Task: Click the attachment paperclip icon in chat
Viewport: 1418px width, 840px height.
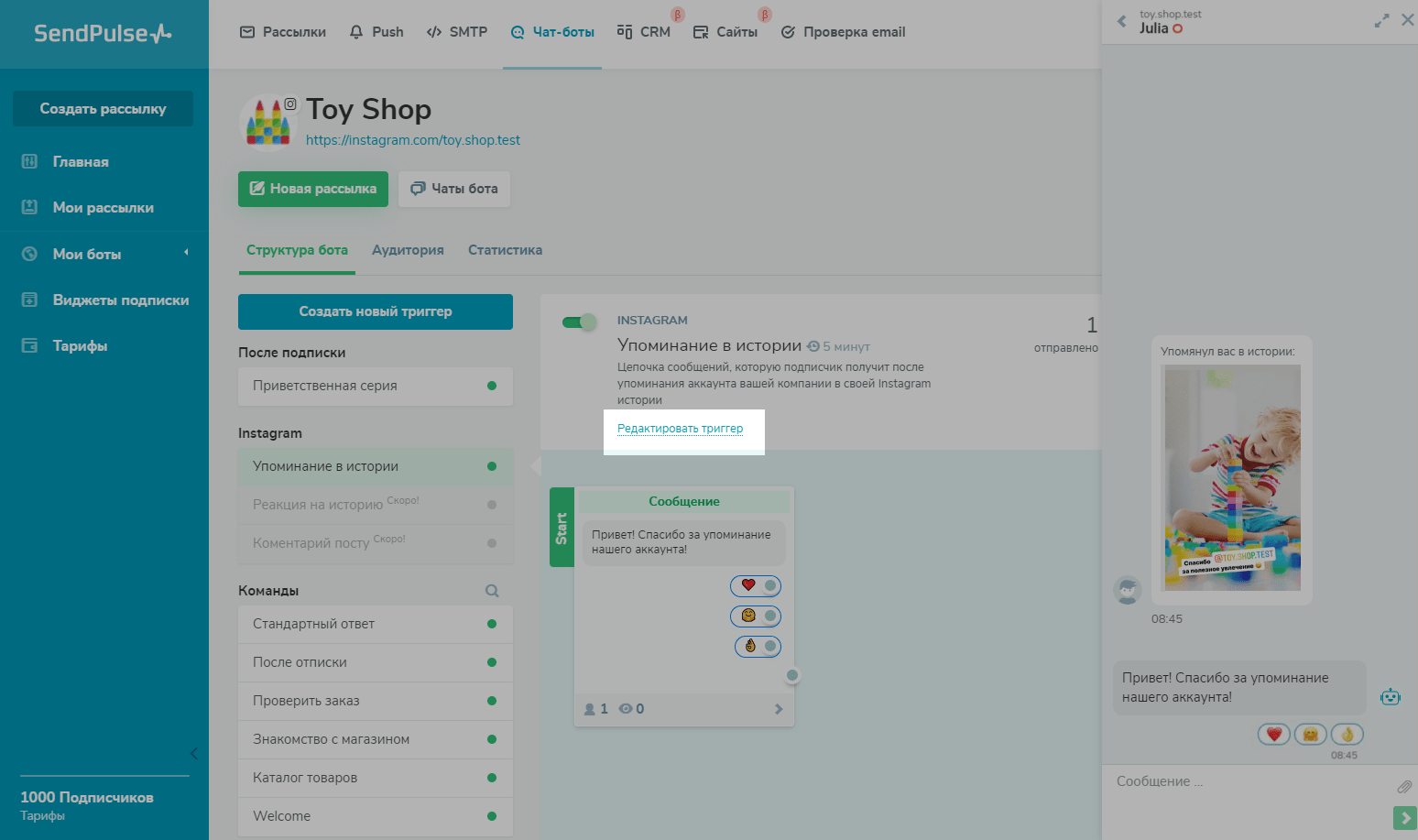Action: coord(1403,787)
